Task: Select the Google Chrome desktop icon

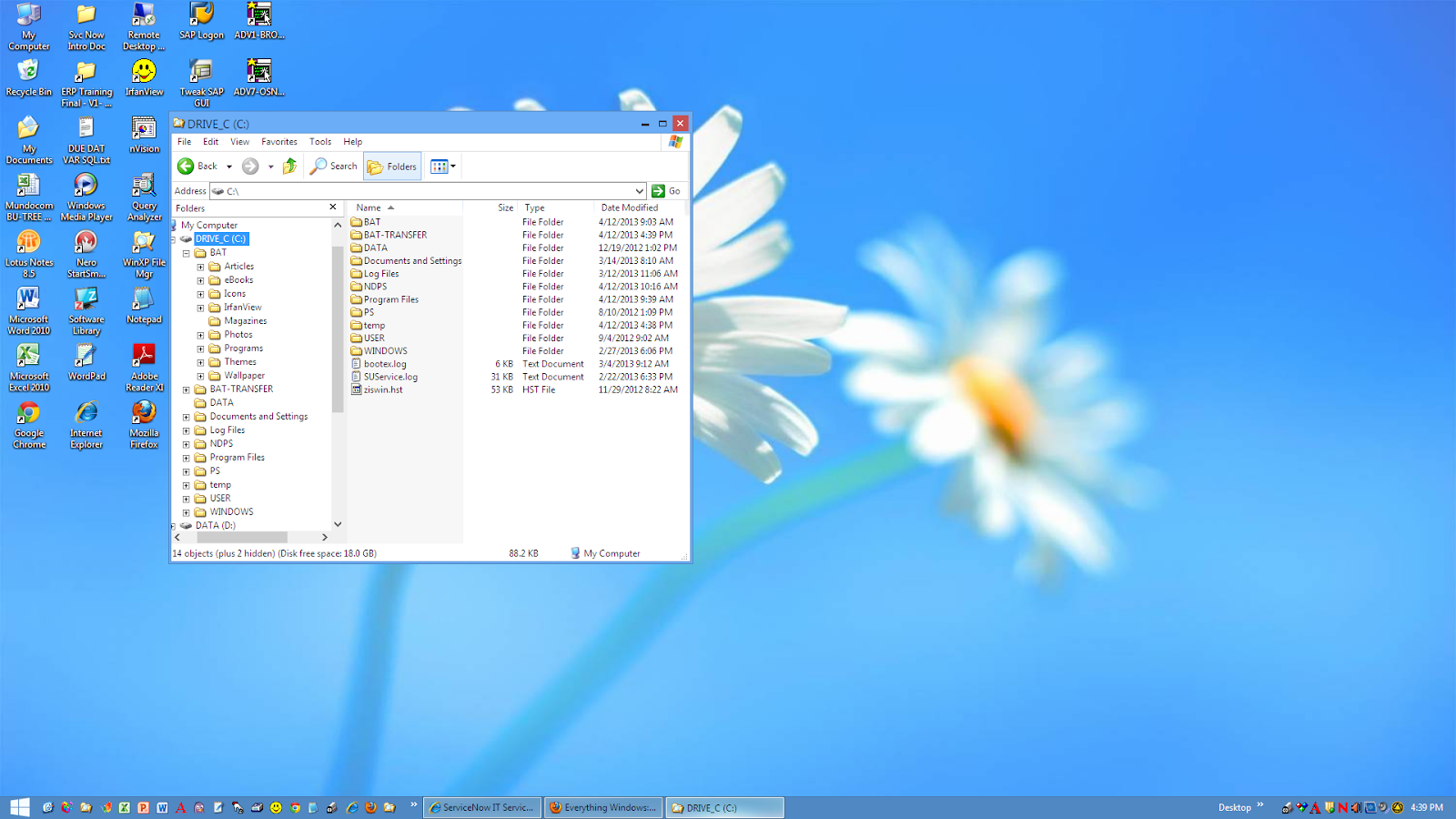Action: pyautogui.click(x=29, y=426)
